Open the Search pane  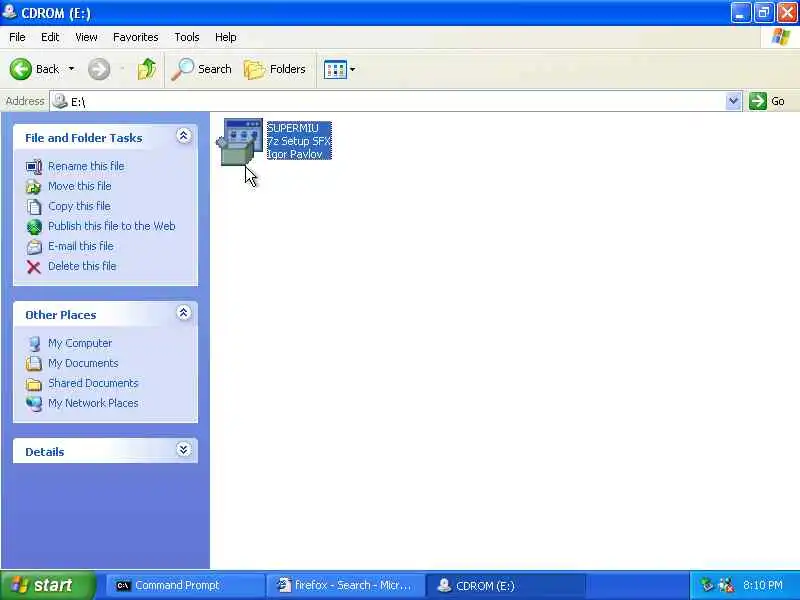point(201,69)
